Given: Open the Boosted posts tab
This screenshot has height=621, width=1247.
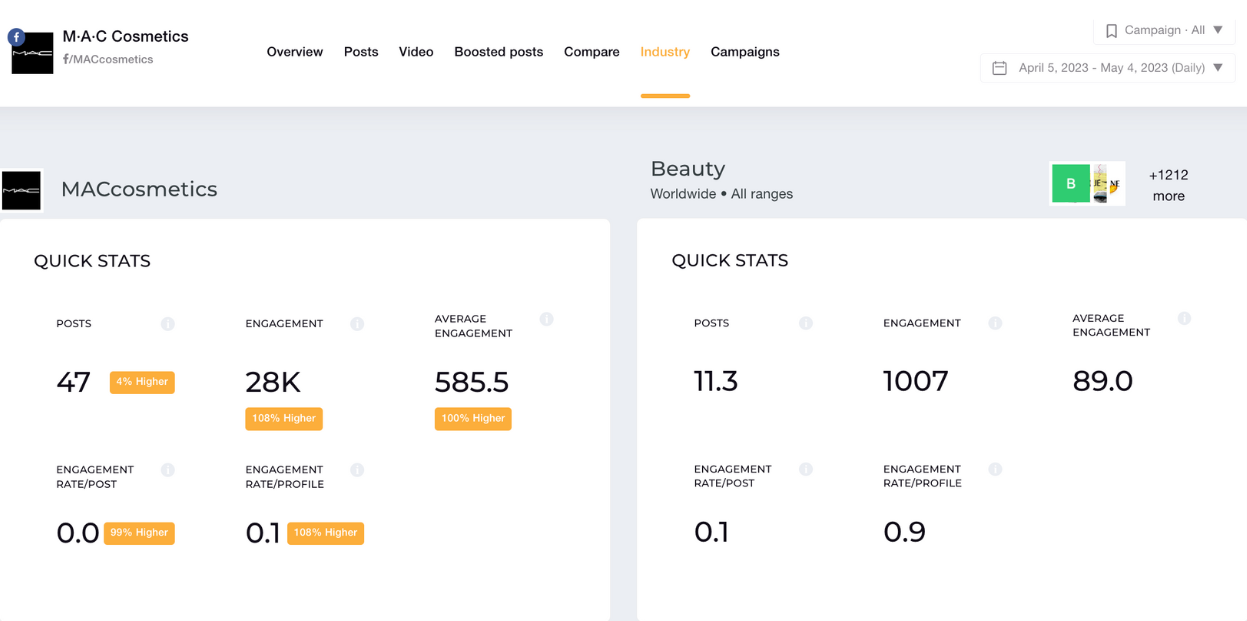Looking at the screenshot, I should 499,52.
